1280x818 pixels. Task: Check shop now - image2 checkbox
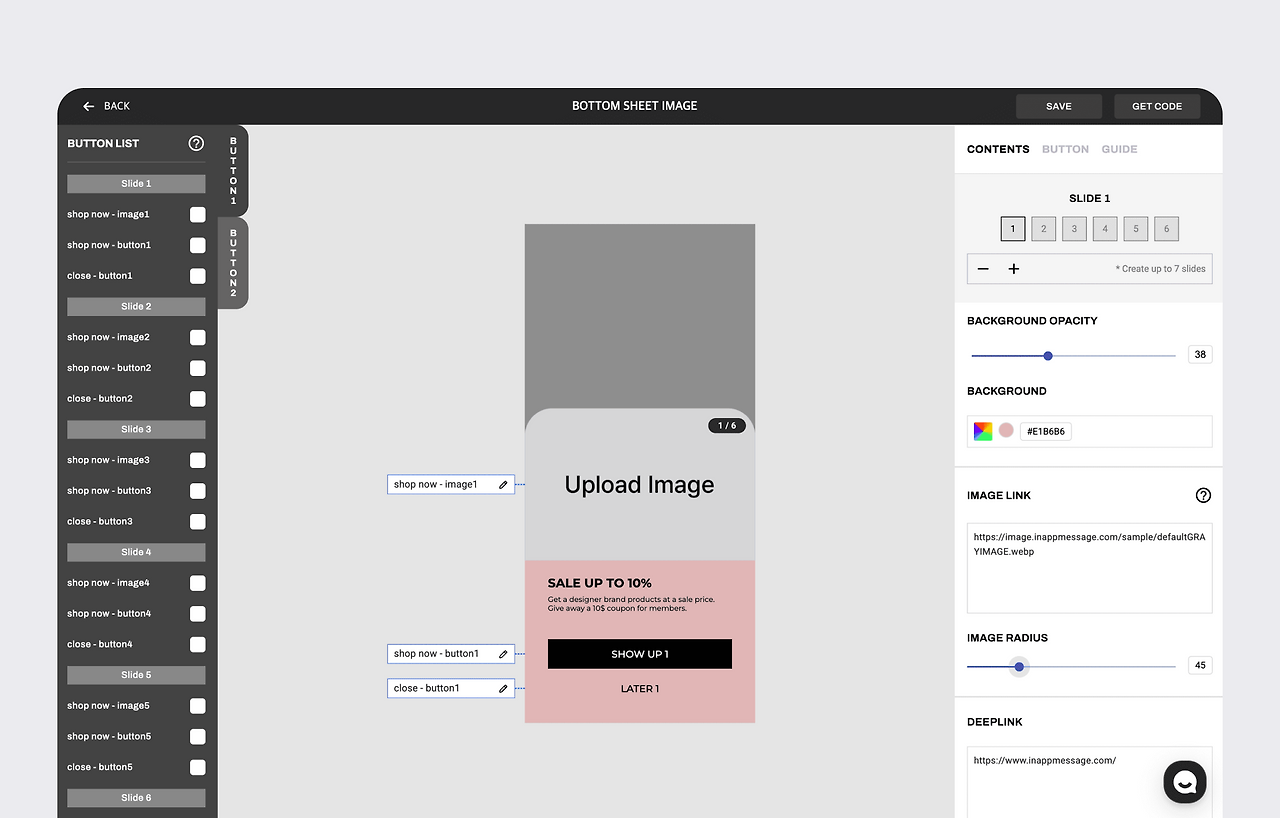pyautogui.click(x=198, y=337)
